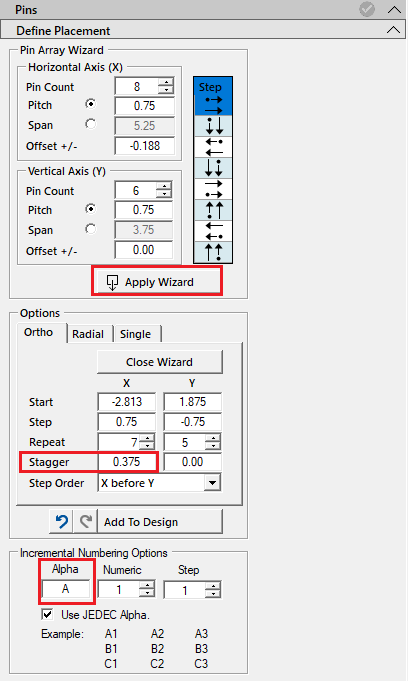Click the blue undo arrow icon
Viewport: 408px width, 681px height.
pyautogui.click(x=62, y=521)
